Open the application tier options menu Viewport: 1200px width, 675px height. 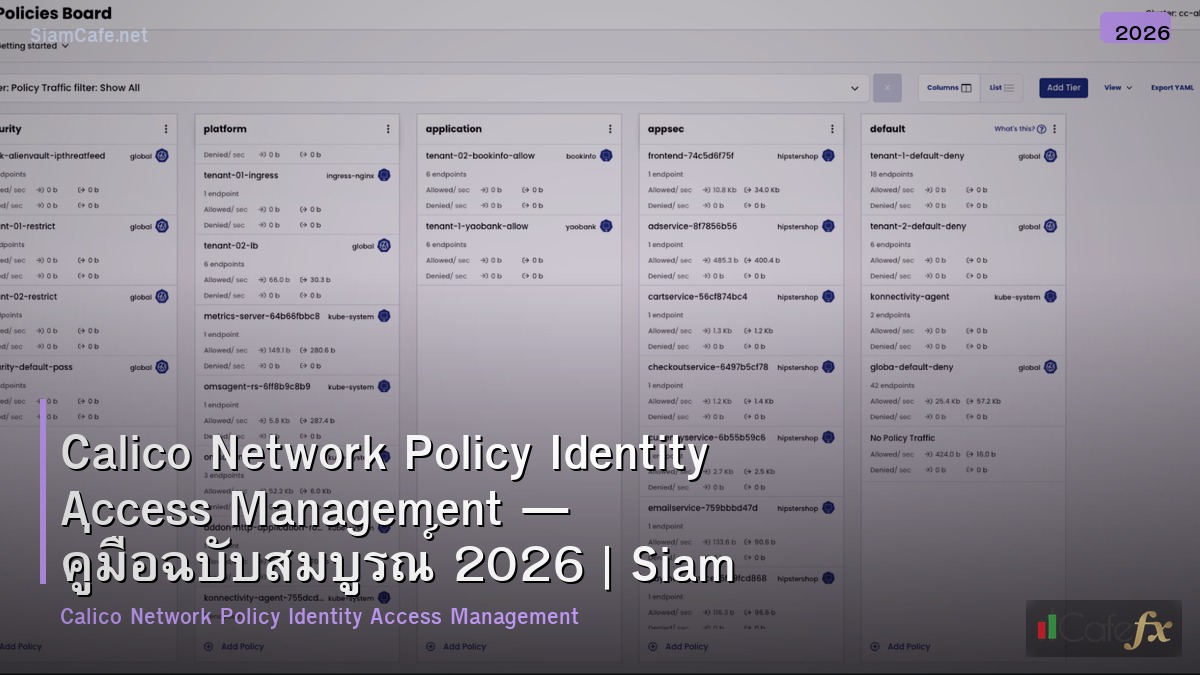click(608, 128)
